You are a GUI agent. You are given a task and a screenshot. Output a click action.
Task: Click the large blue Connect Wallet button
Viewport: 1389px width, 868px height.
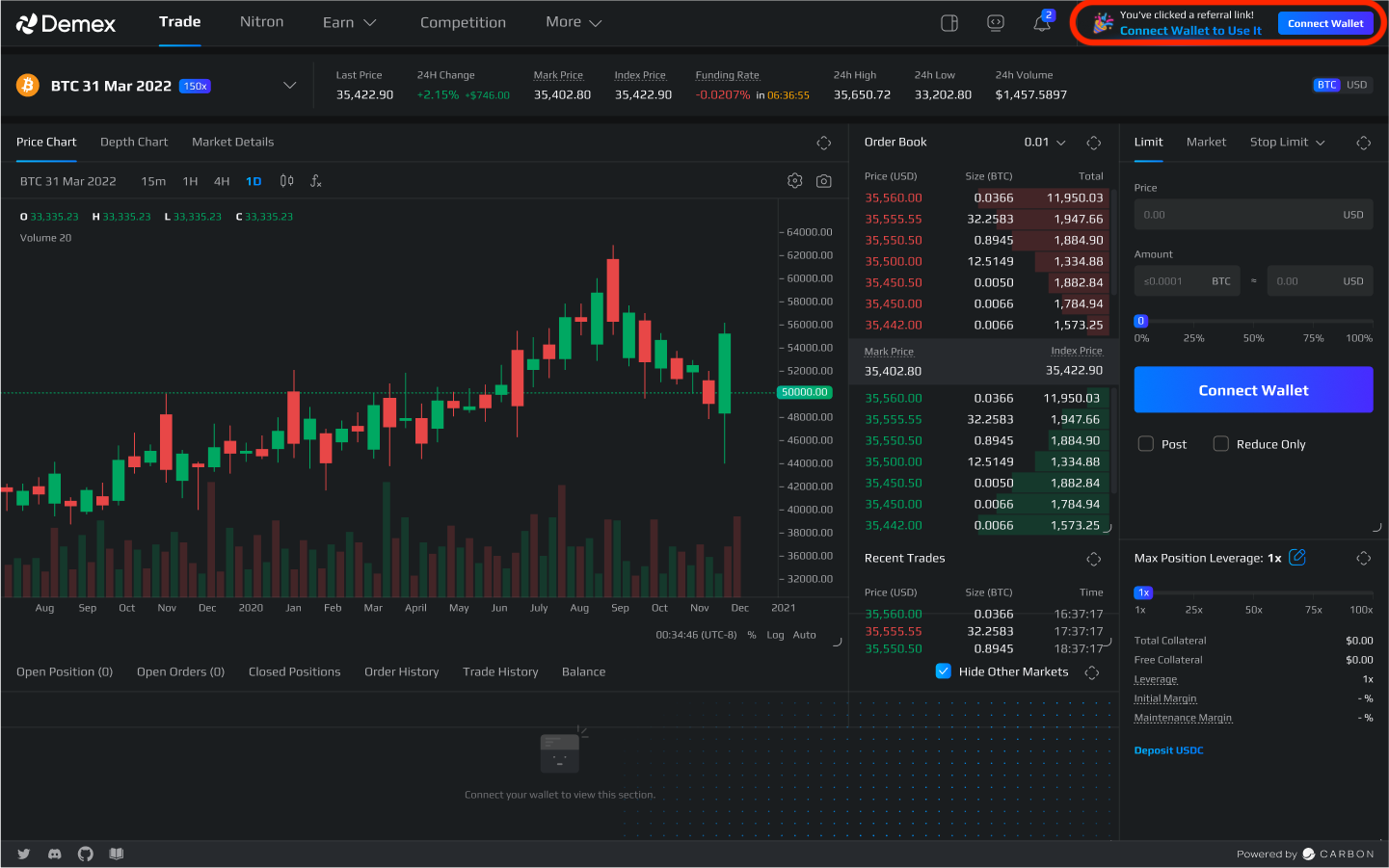tap(1253, 390)
